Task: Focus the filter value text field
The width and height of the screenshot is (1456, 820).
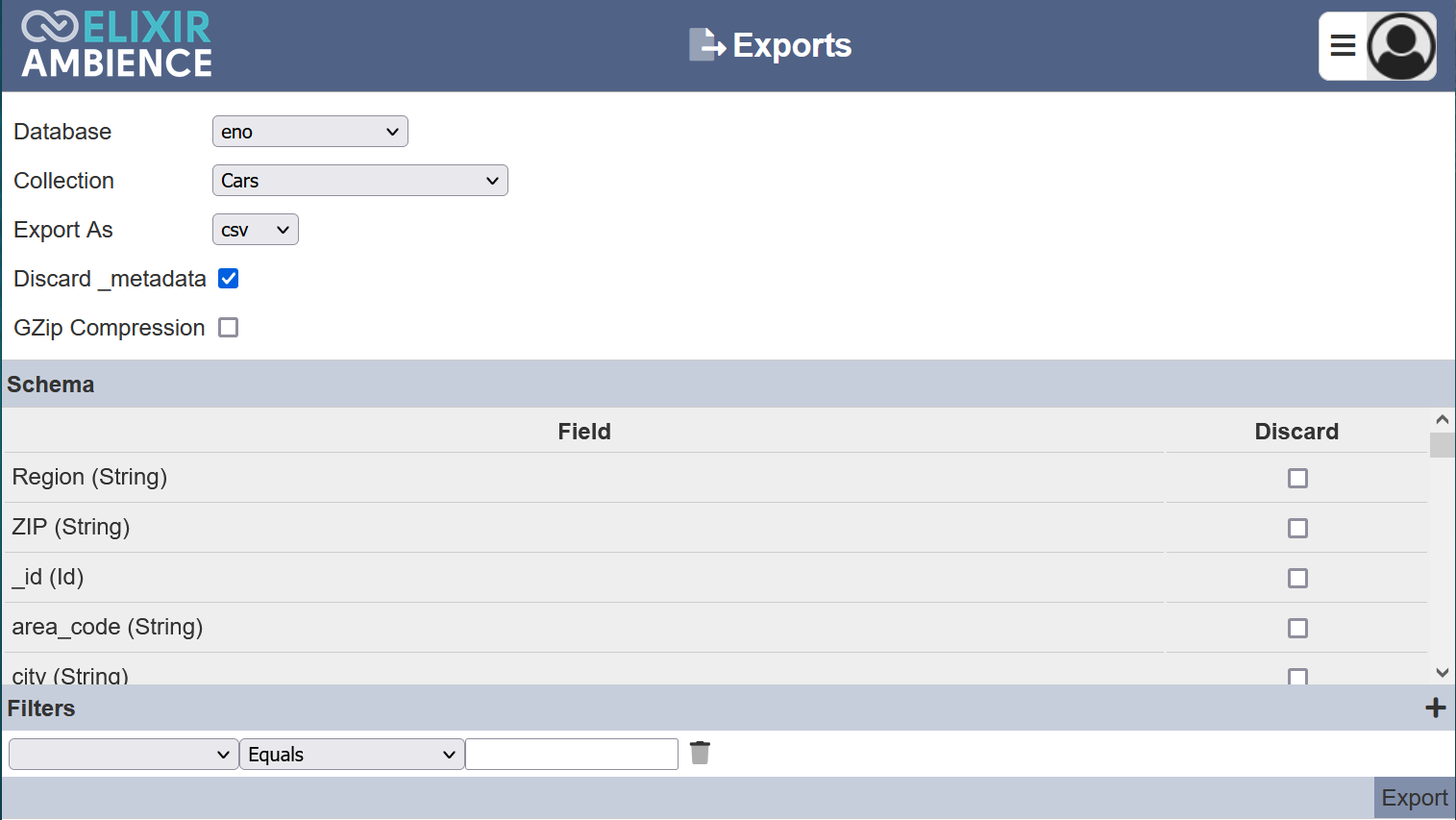Action: (x=572, y=755)
